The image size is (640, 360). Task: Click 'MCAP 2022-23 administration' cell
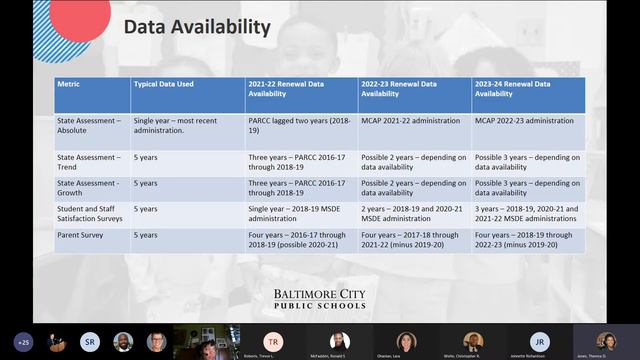pyautogui.click(x=529, y=132)
